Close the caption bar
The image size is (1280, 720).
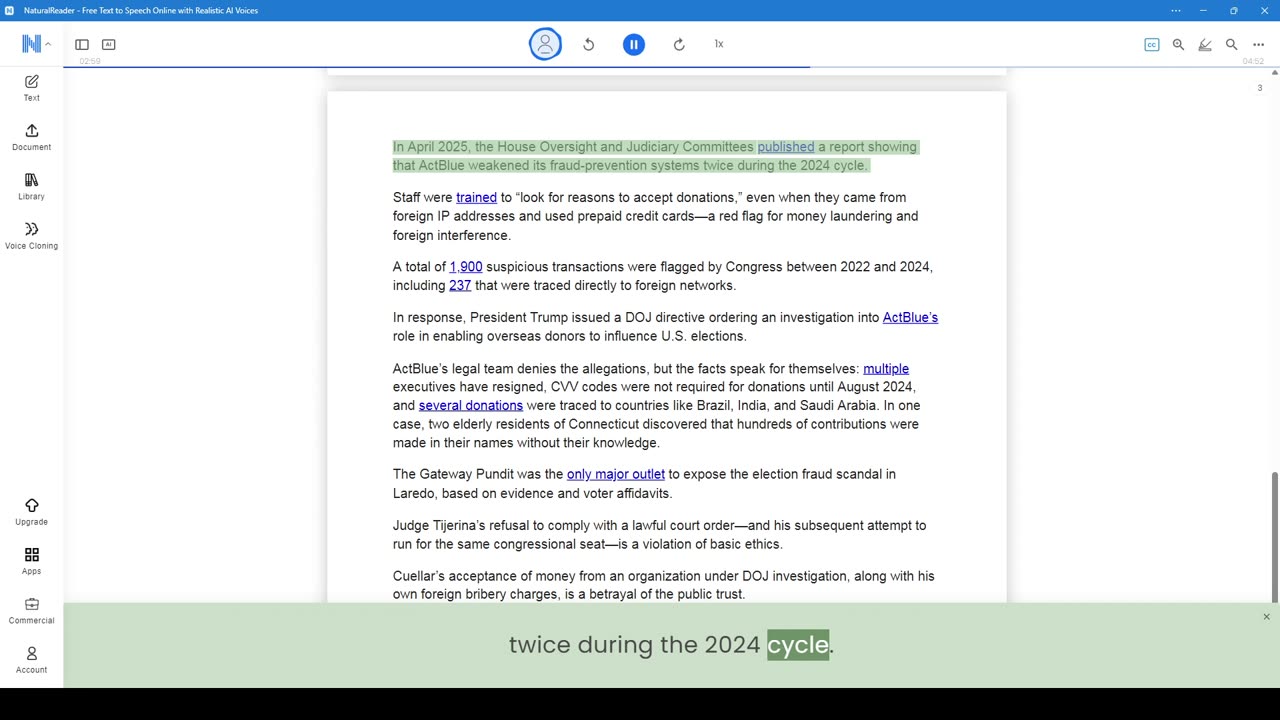coord(1266,617)
